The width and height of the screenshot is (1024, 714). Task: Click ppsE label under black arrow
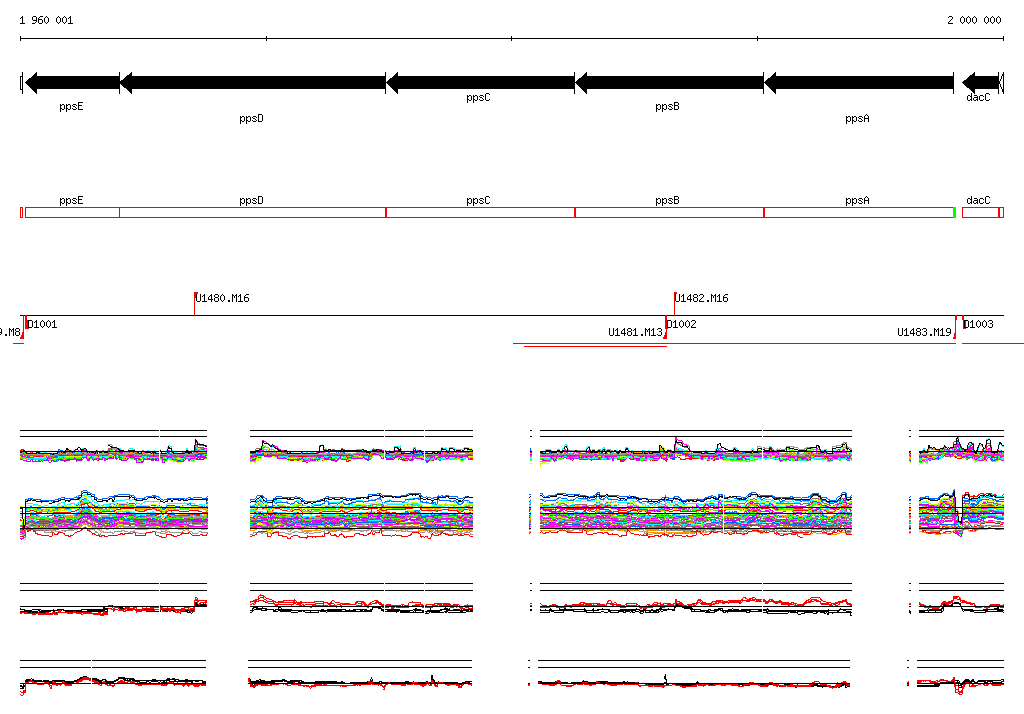pyautogui.click(x=71, y=106)
